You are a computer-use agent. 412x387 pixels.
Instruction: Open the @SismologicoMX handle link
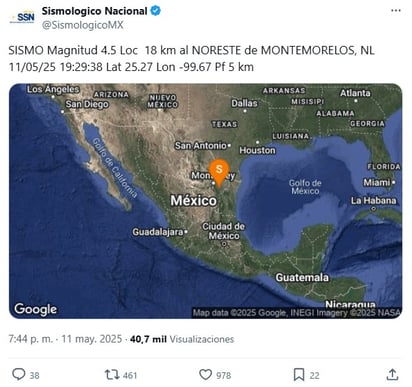[83, 25]
